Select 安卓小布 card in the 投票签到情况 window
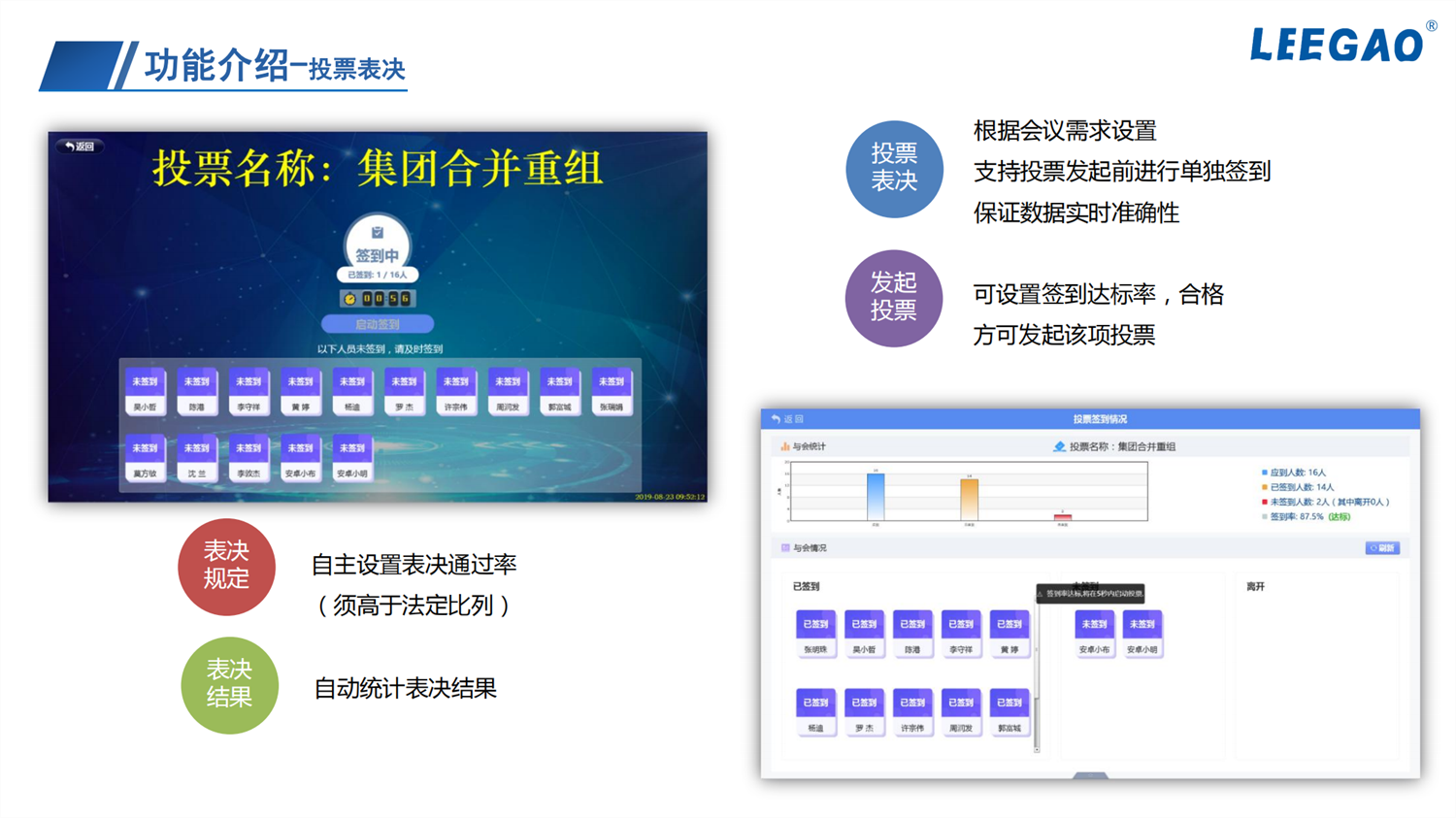This screenshot has height=818, width=1456. pos(1094,635)
